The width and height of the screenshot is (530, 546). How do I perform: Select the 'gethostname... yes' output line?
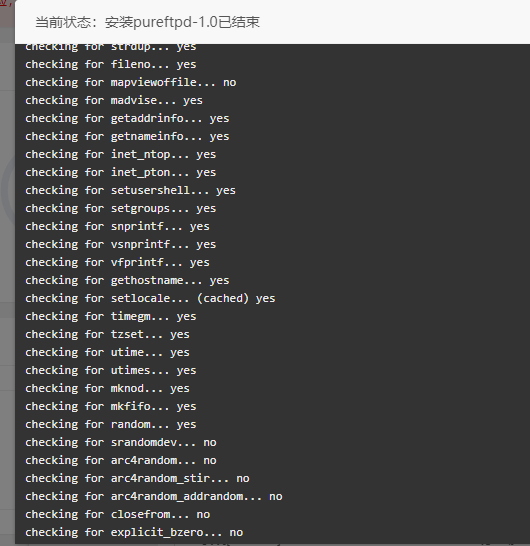click(127, 281)
